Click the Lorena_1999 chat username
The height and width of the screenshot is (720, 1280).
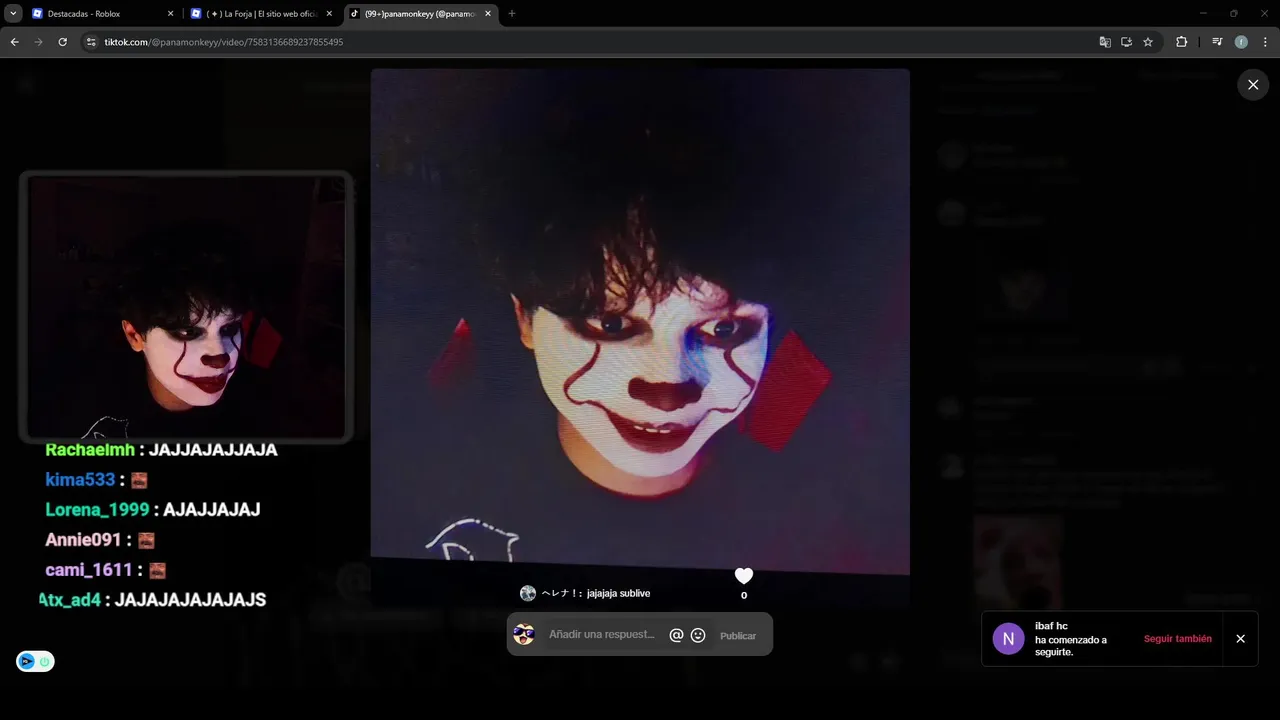tap(97, 510)
